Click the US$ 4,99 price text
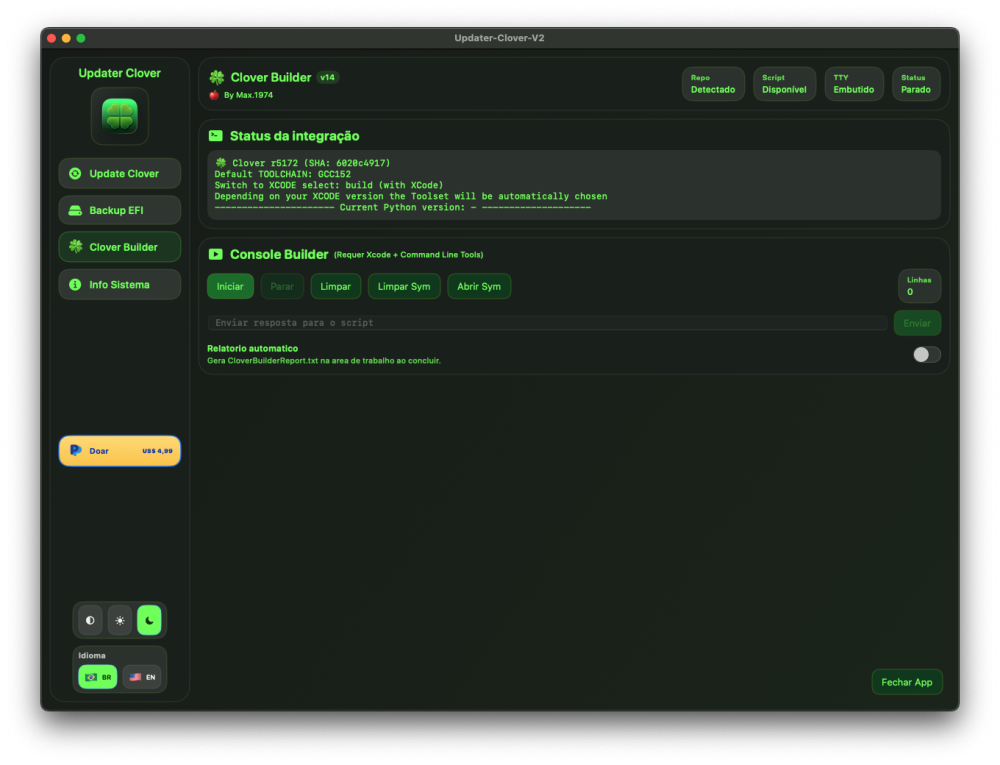This screenshot has width=1000, height=765. point(157,451)
